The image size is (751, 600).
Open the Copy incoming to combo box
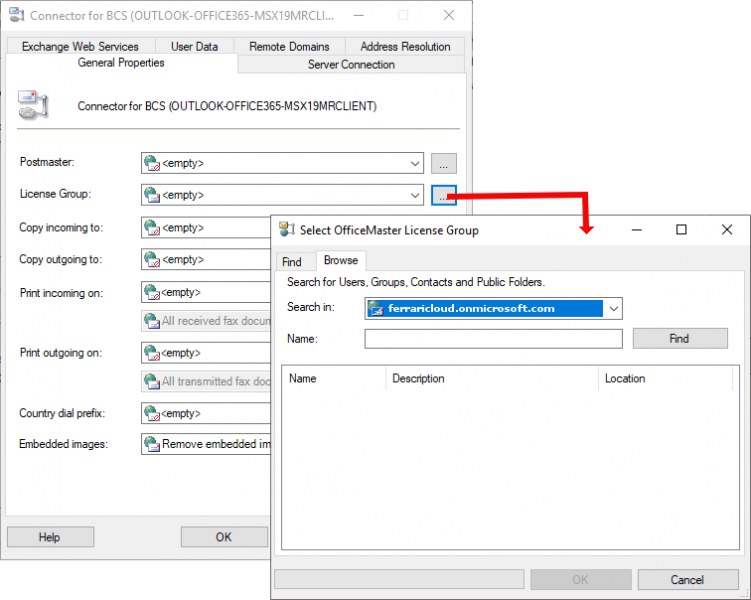[206, 227]
